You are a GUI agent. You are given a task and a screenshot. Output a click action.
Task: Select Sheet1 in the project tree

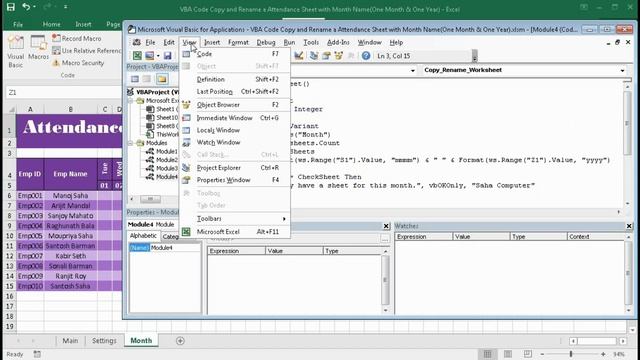[x=162, y=109]
